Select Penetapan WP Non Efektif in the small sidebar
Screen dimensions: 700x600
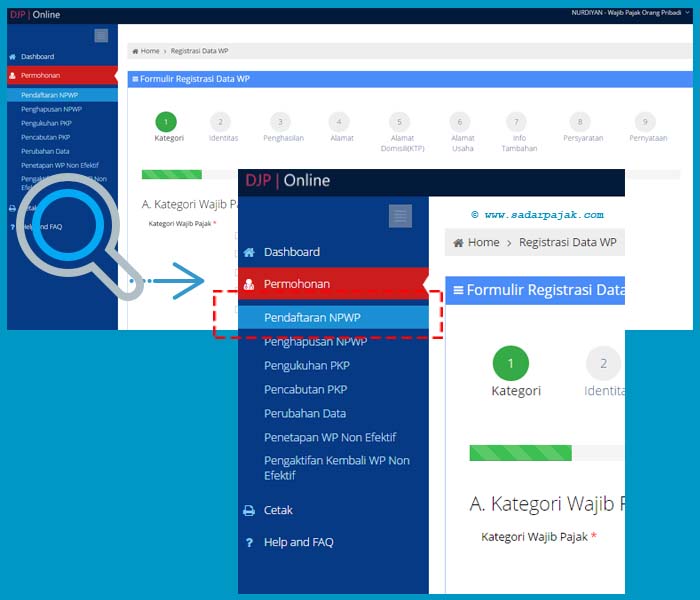point(59,165)
